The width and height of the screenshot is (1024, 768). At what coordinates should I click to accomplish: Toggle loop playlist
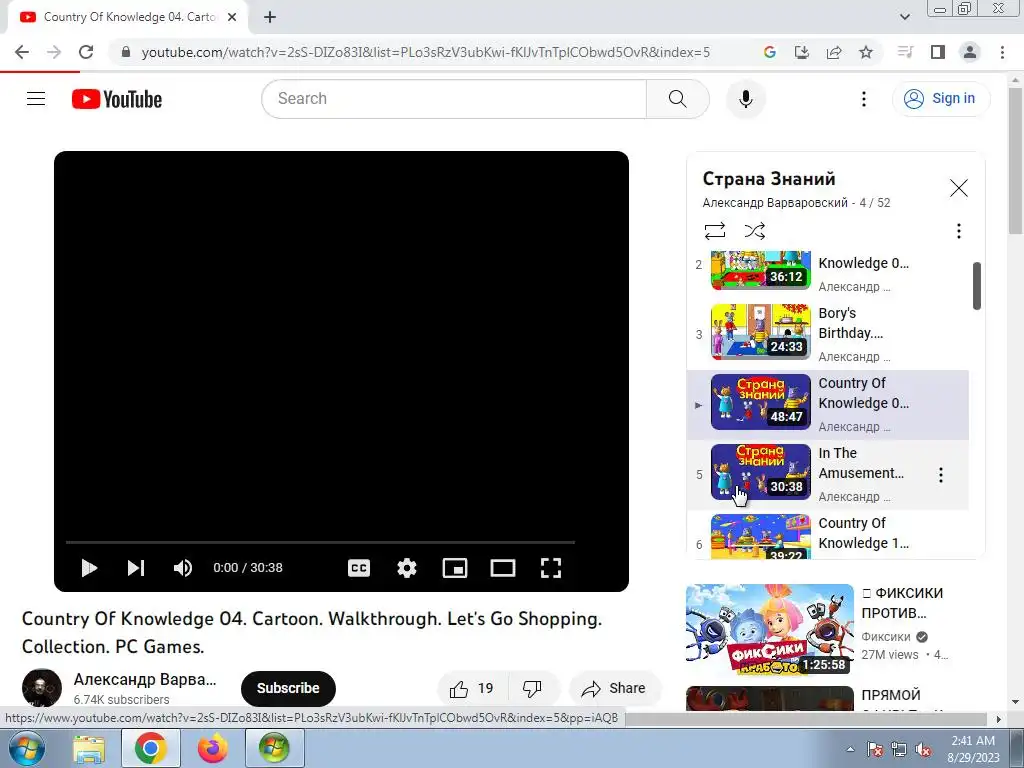(x=715, y=231)
